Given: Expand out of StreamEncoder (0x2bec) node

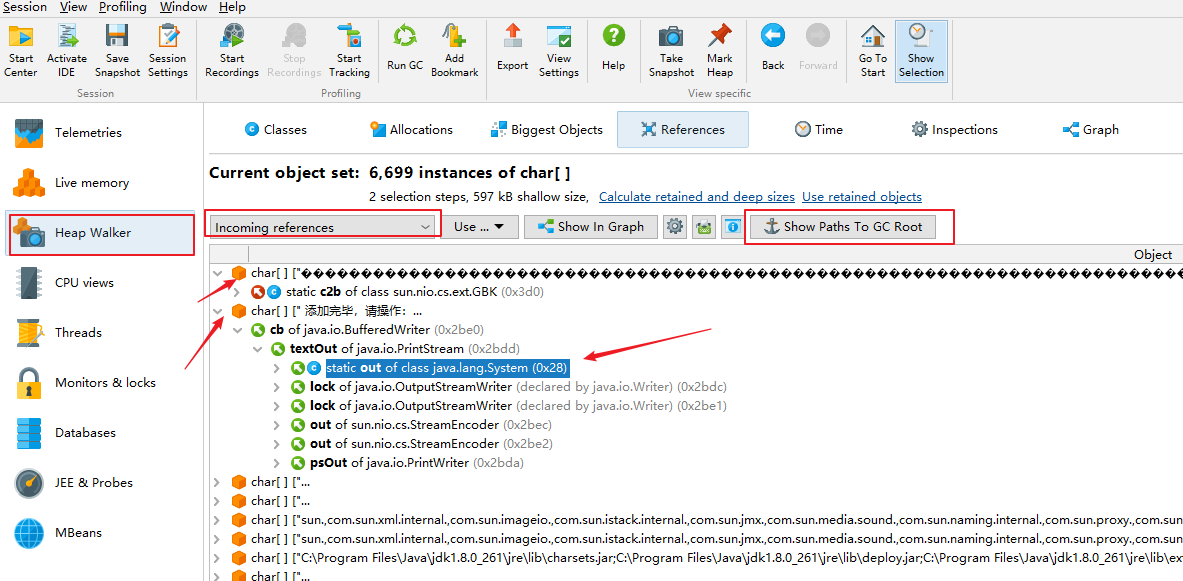Looking at the screenshot, I should point(278,424).
